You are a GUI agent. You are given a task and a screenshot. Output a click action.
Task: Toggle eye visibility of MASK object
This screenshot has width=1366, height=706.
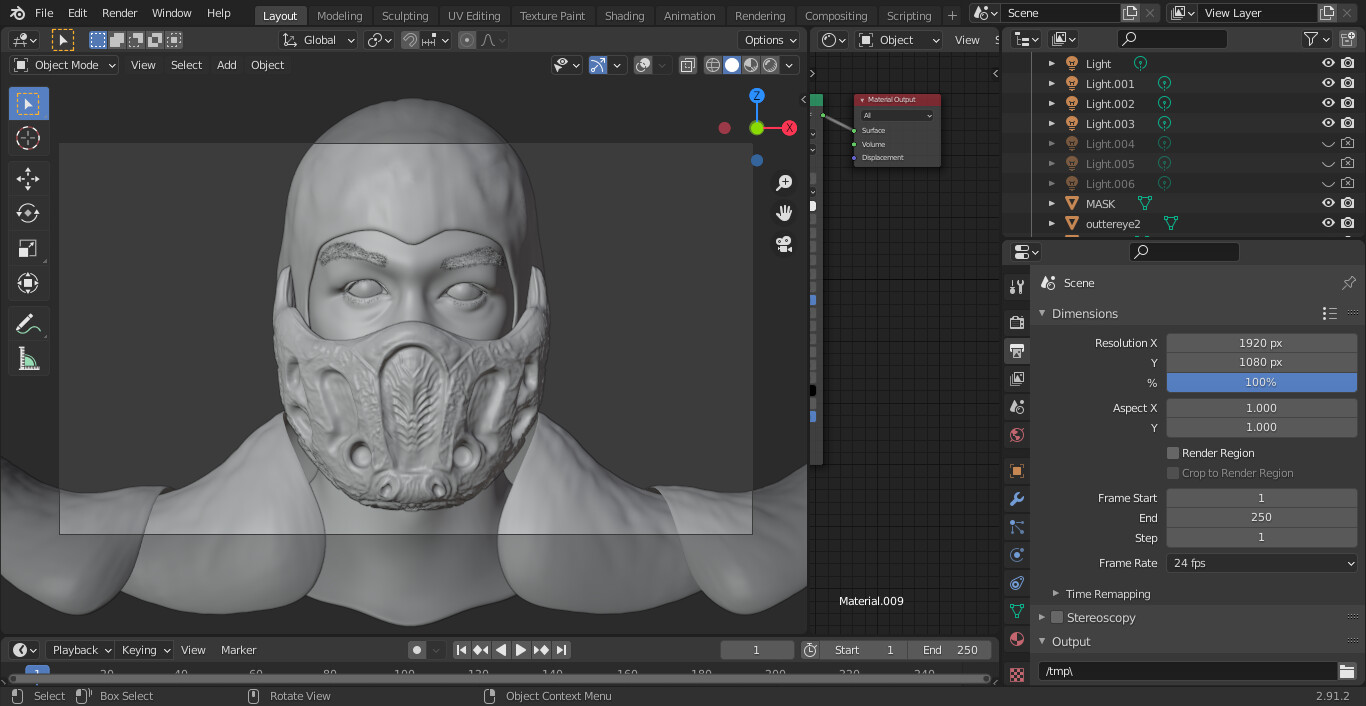1328,203
